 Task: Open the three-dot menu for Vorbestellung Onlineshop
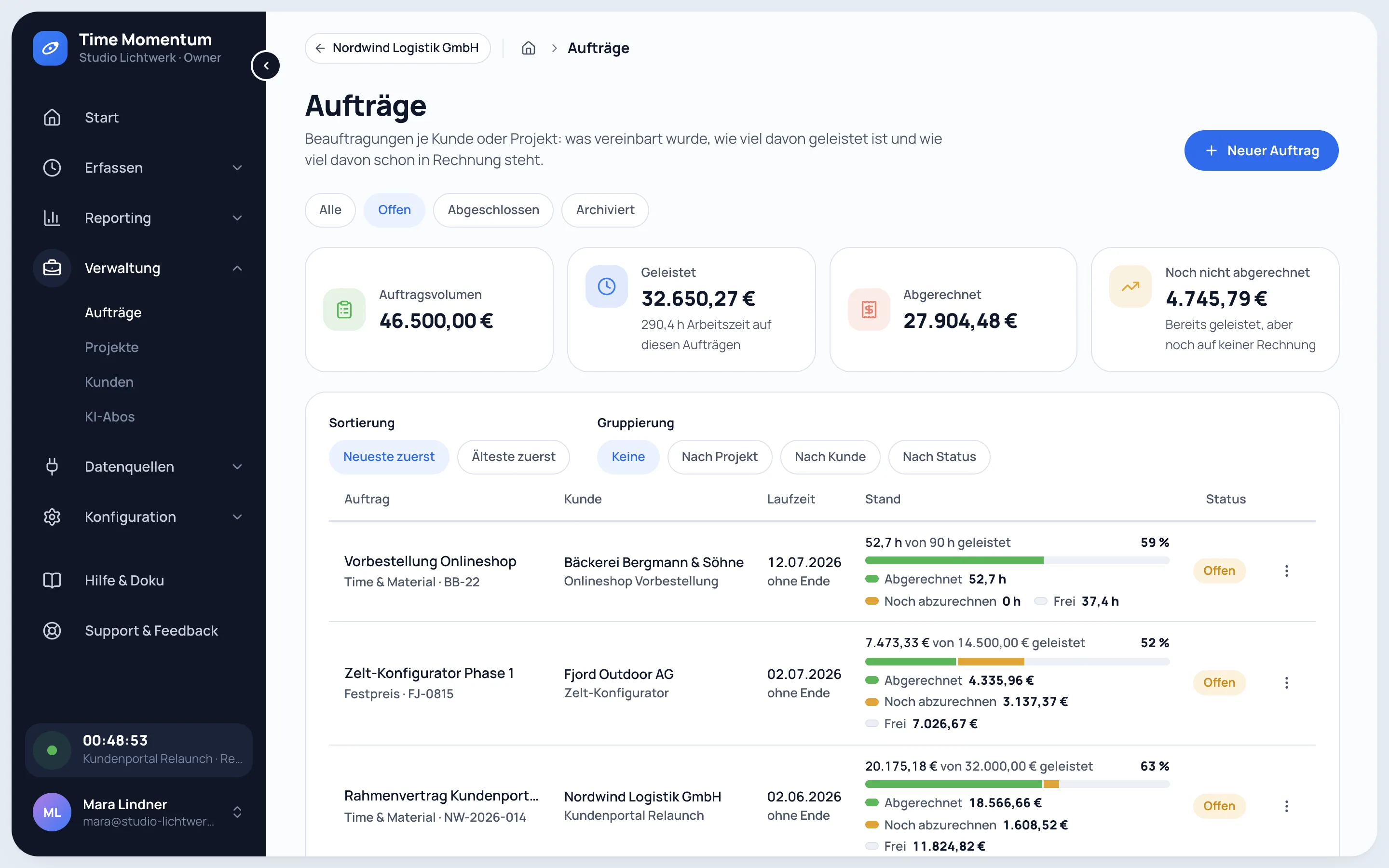(1286, 570)
